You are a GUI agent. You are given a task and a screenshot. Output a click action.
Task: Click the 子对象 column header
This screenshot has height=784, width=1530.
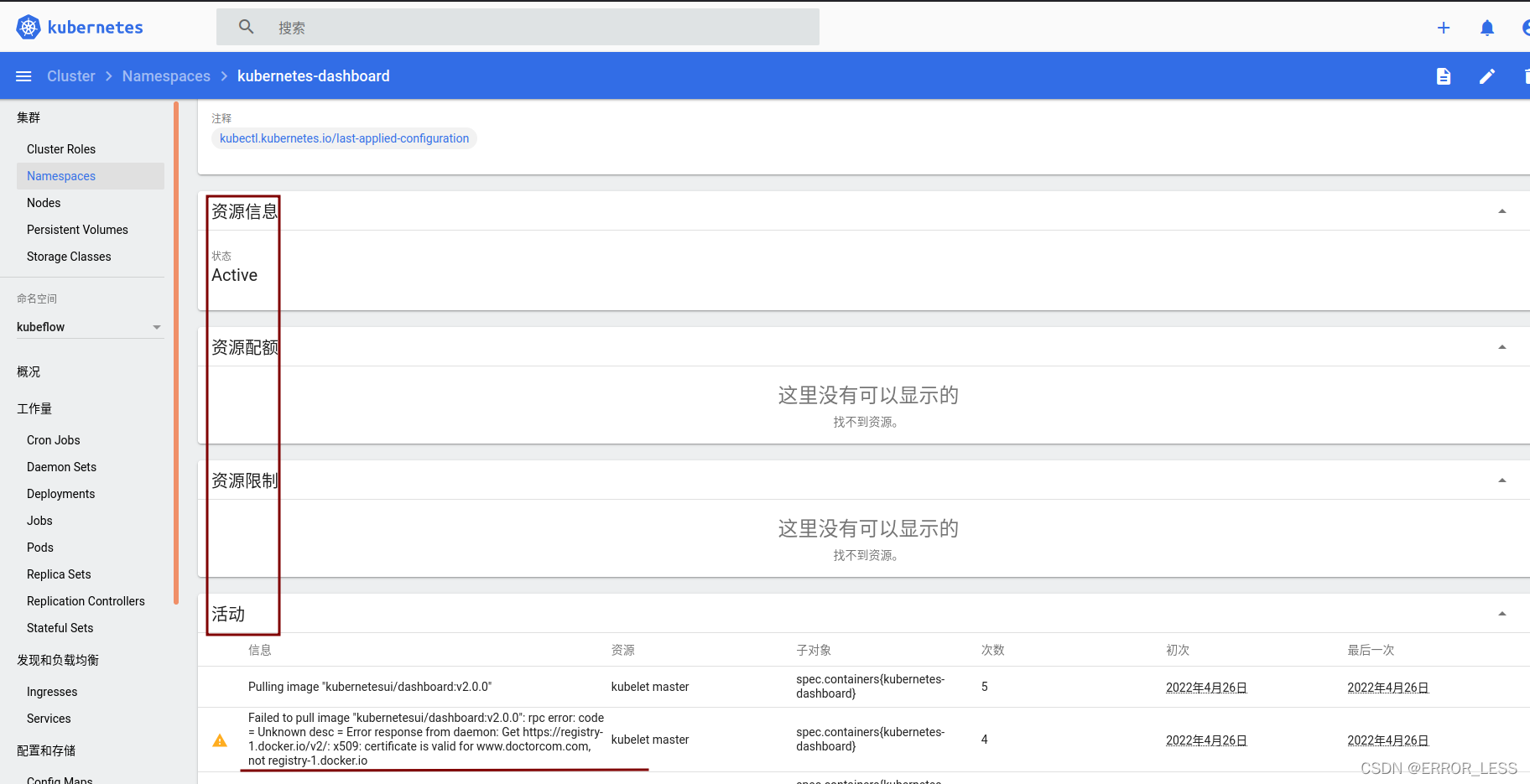tap(814, 650)
